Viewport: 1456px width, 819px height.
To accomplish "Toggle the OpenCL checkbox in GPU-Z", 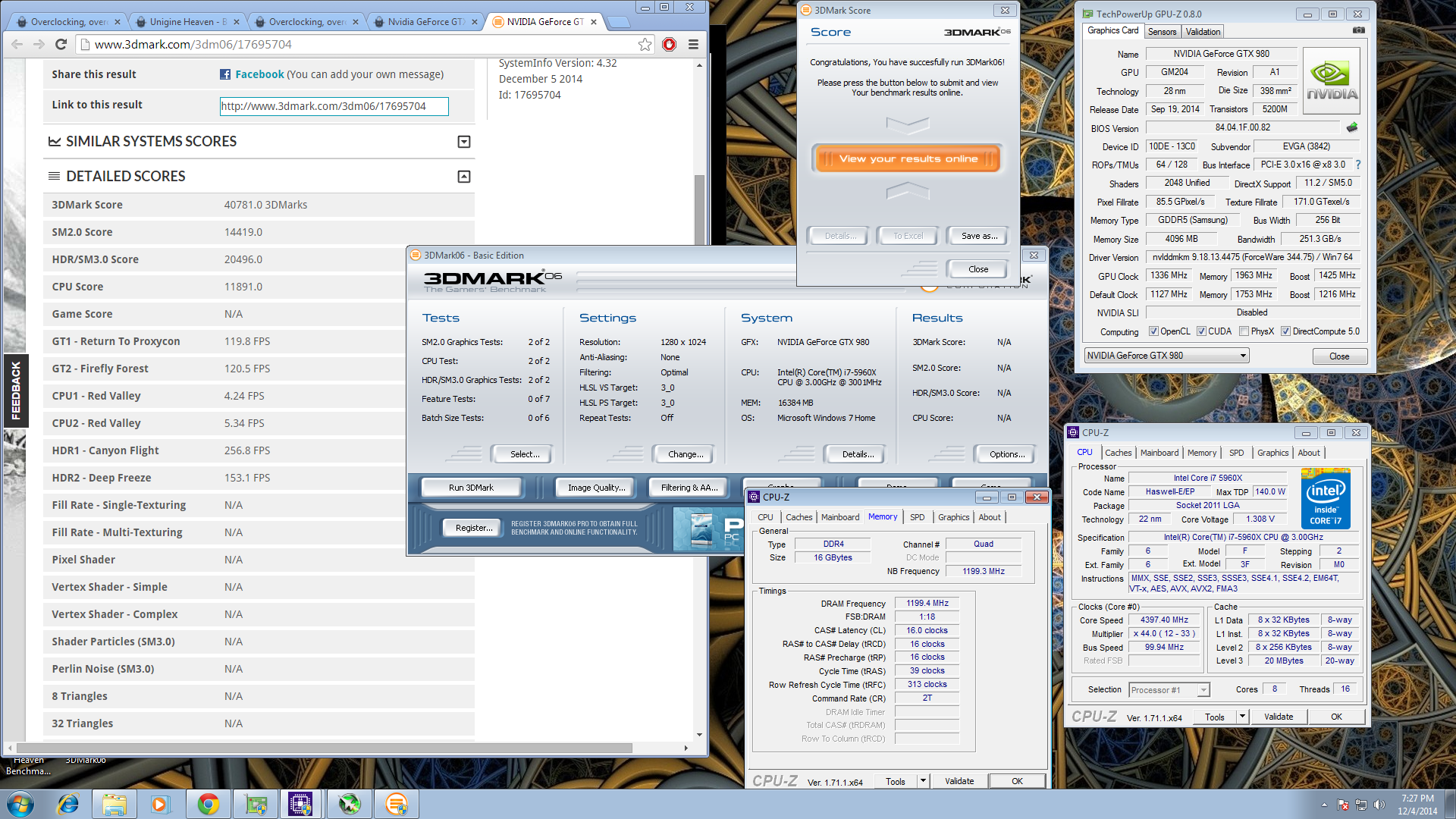I will click(x=1153, y=331).
